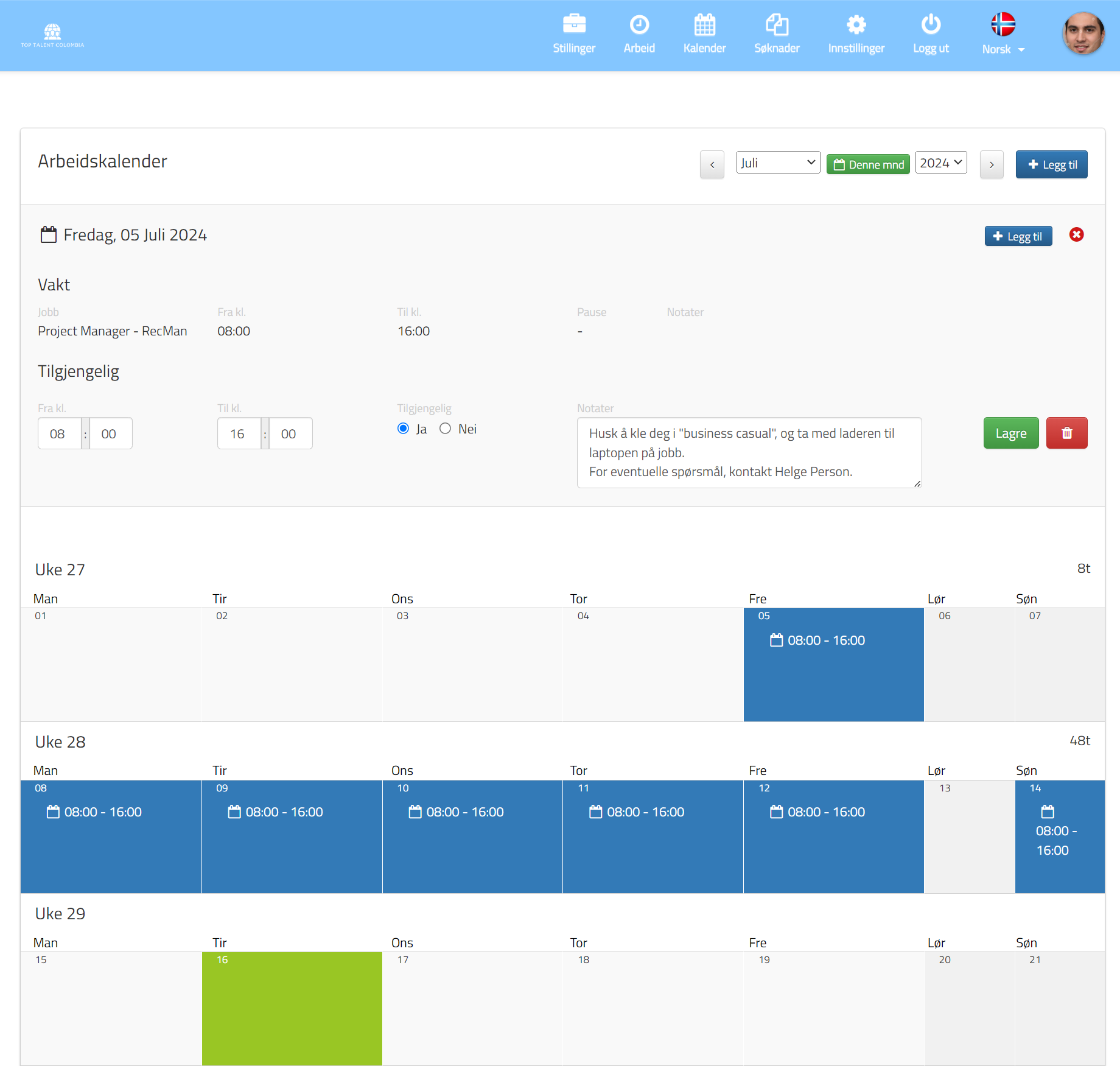Open the Arbeid clock icon
This screenshot has height=1066, width=1120.
point(639,25)
